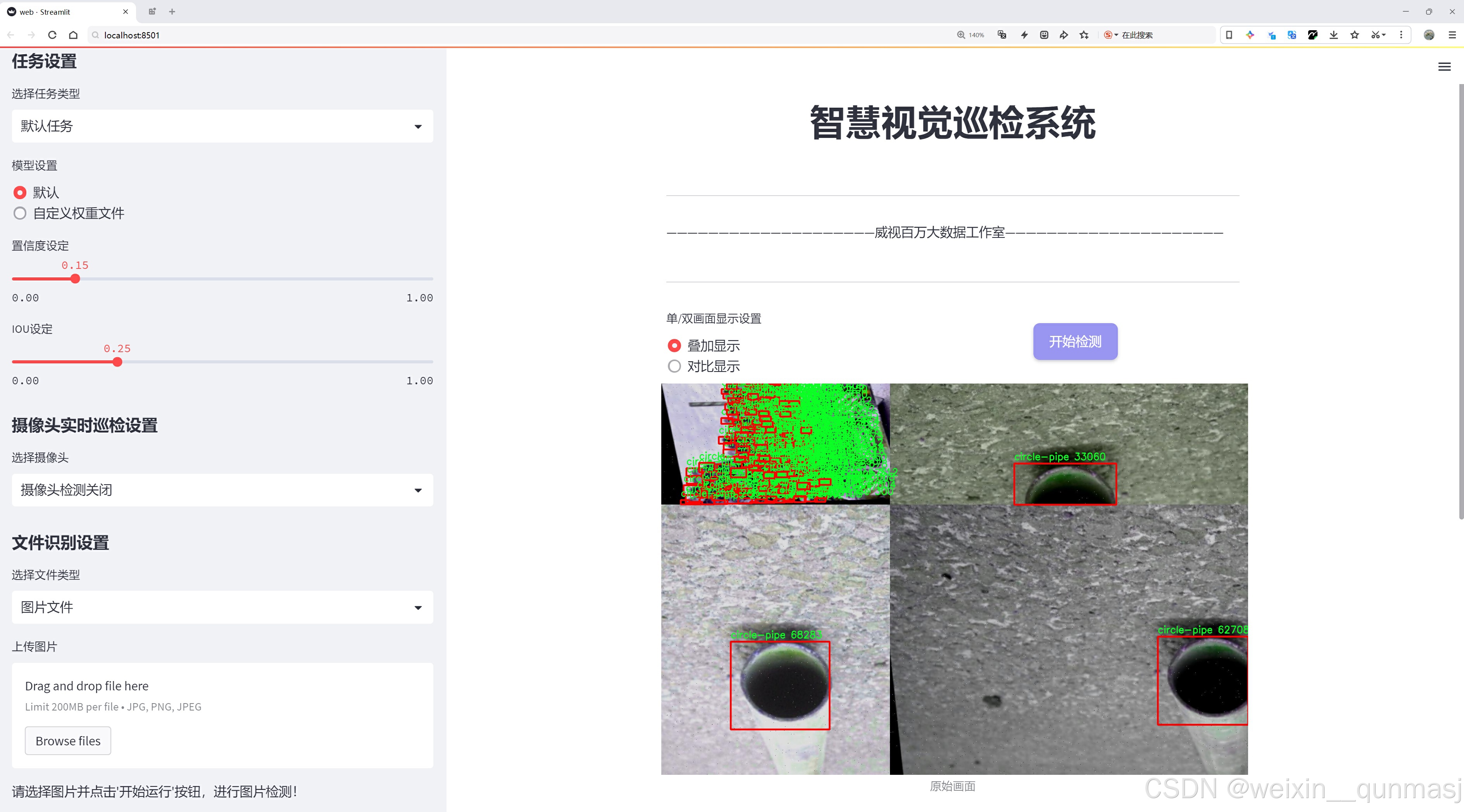Select 对比显示 display mode
Image resolution: width=1464 pixels, height=812 pixels.
pyautogui.click(x=674, y=366)
